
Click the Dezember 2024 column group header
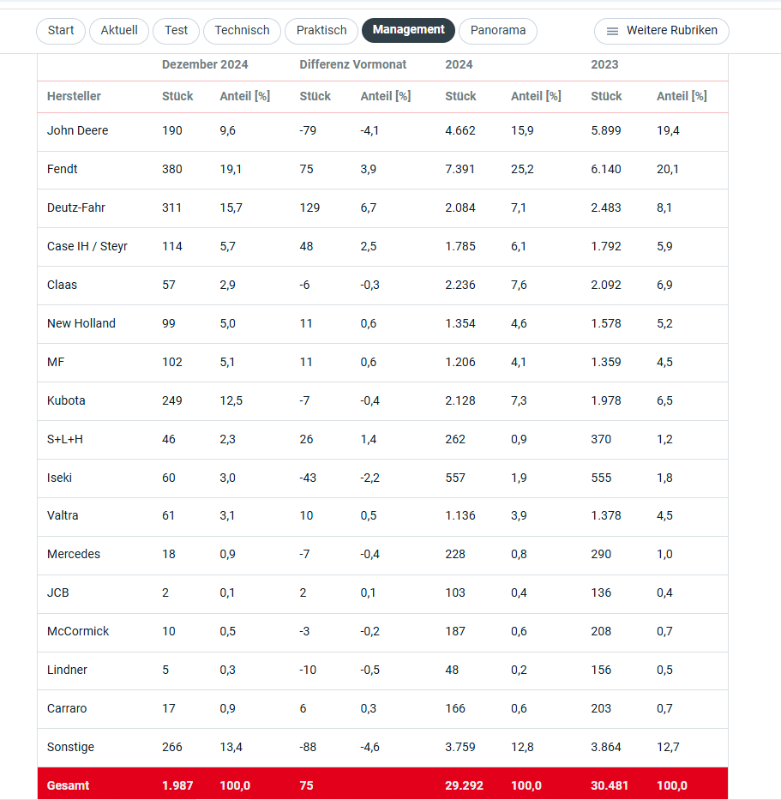click(x=205, y=65)
